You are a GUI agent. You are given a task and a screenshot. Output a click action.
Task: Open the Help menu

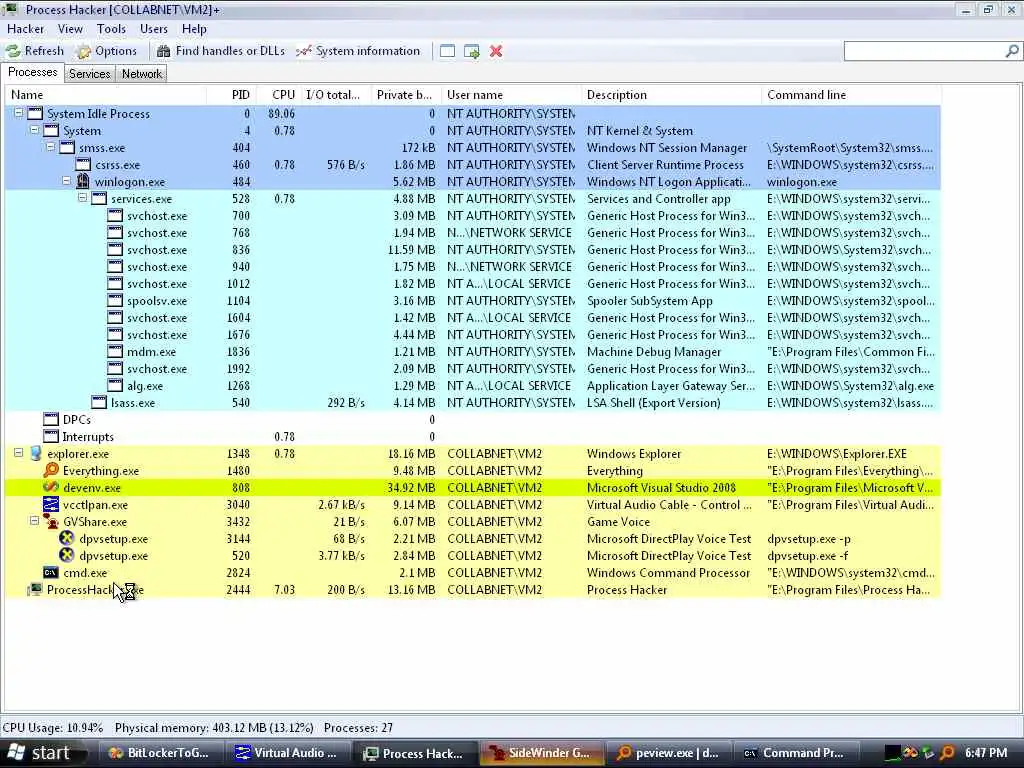pos(194,29)
